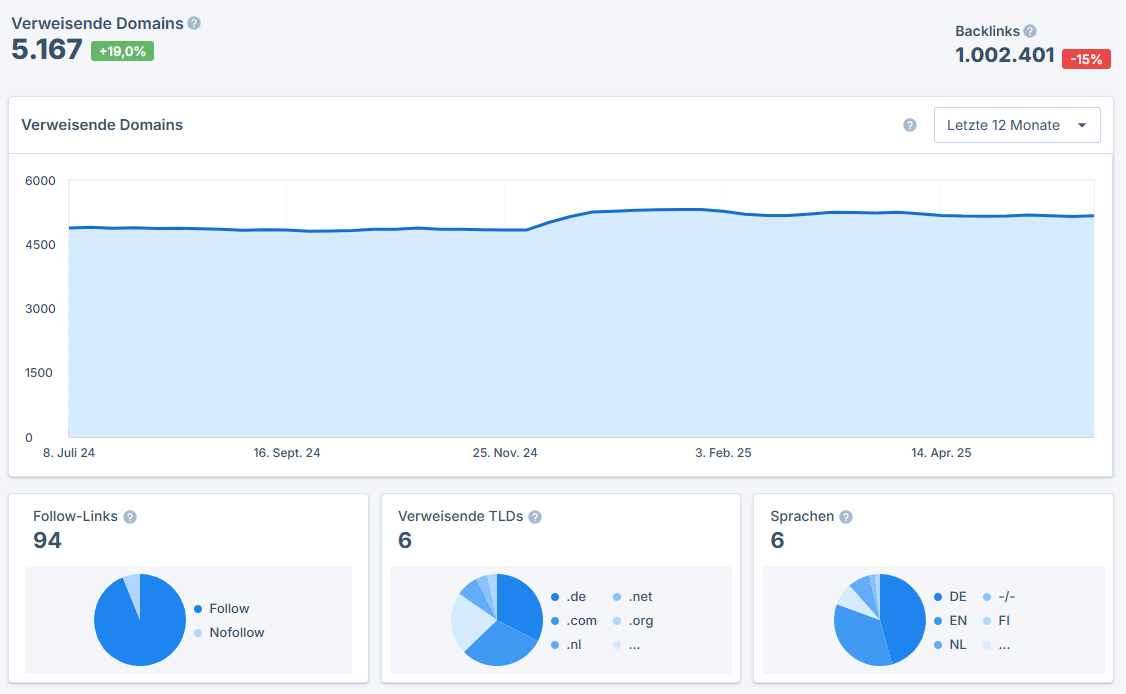The width and height of the screenshot is (1126, 694).
Task: Click the -15% red badge
Action: [1086, 59]
